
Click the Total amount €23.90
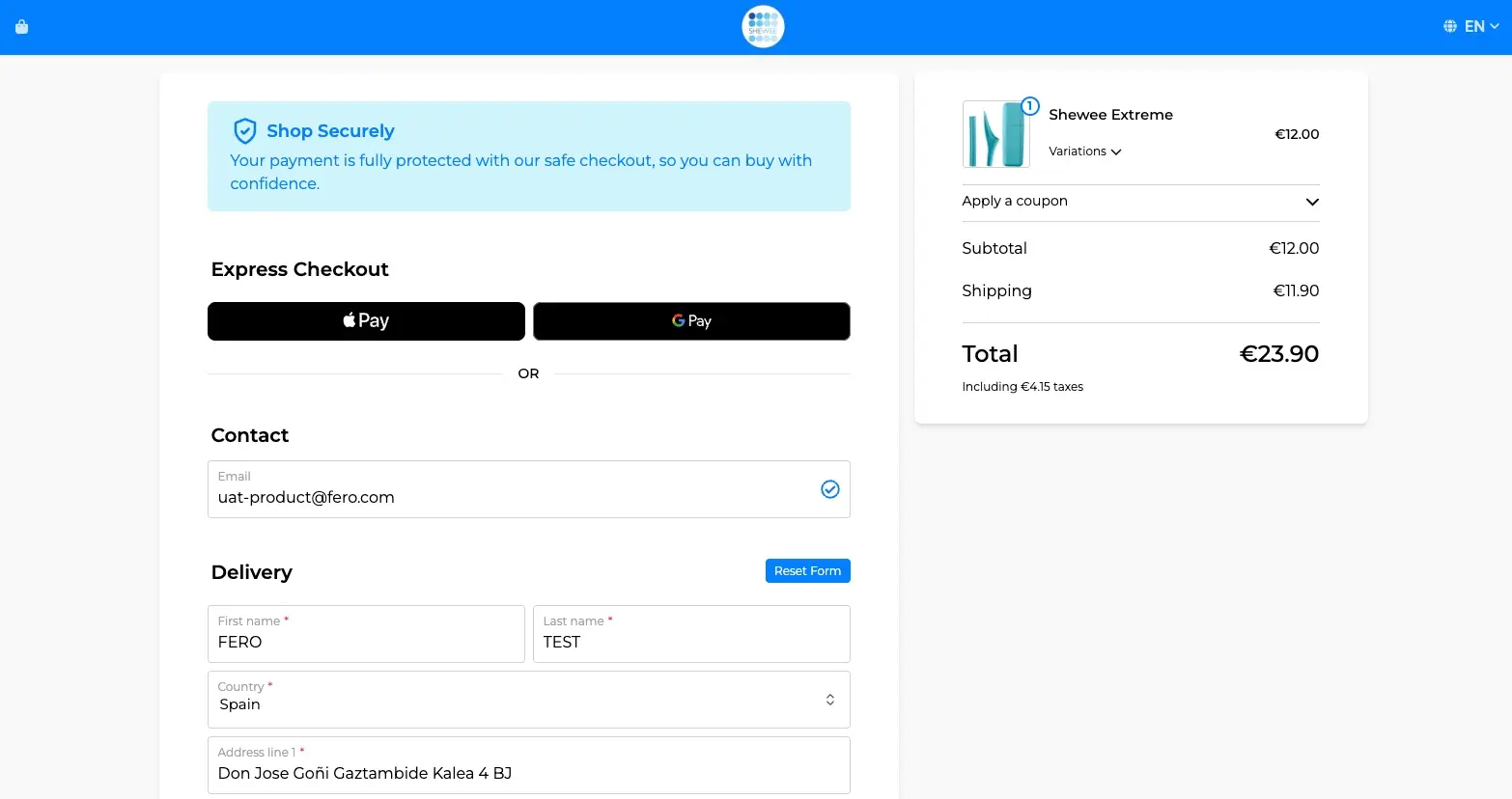click(1278, 354)
